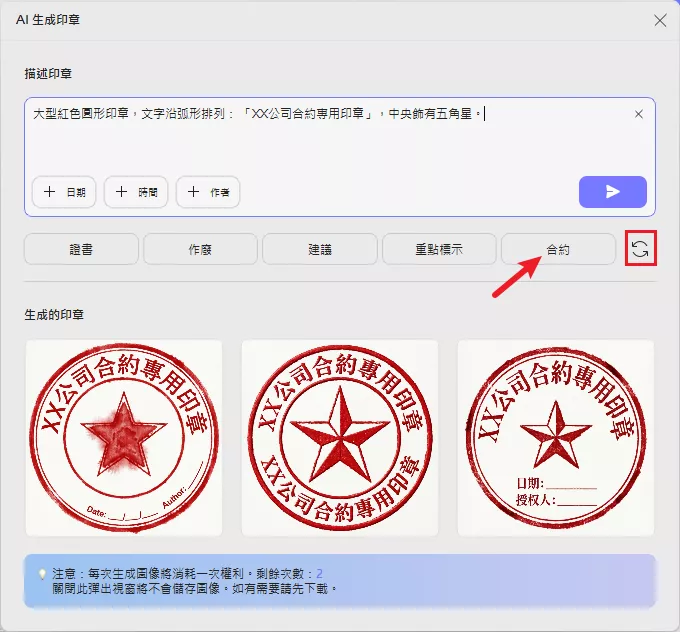Close the AI 生成印章 dialog

660,20
